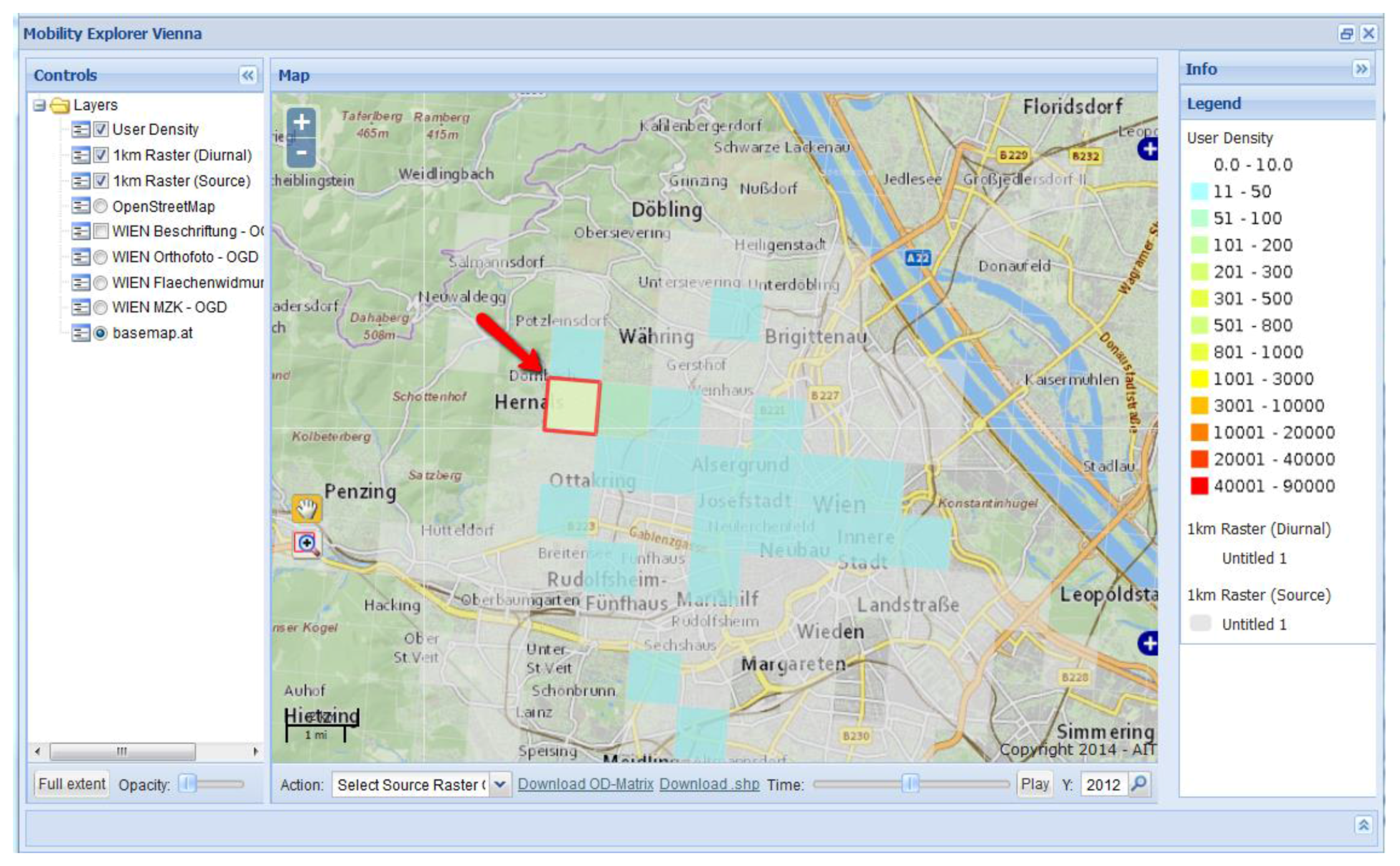Expand the bottom panel with chevron icon

pos(1363,825)
